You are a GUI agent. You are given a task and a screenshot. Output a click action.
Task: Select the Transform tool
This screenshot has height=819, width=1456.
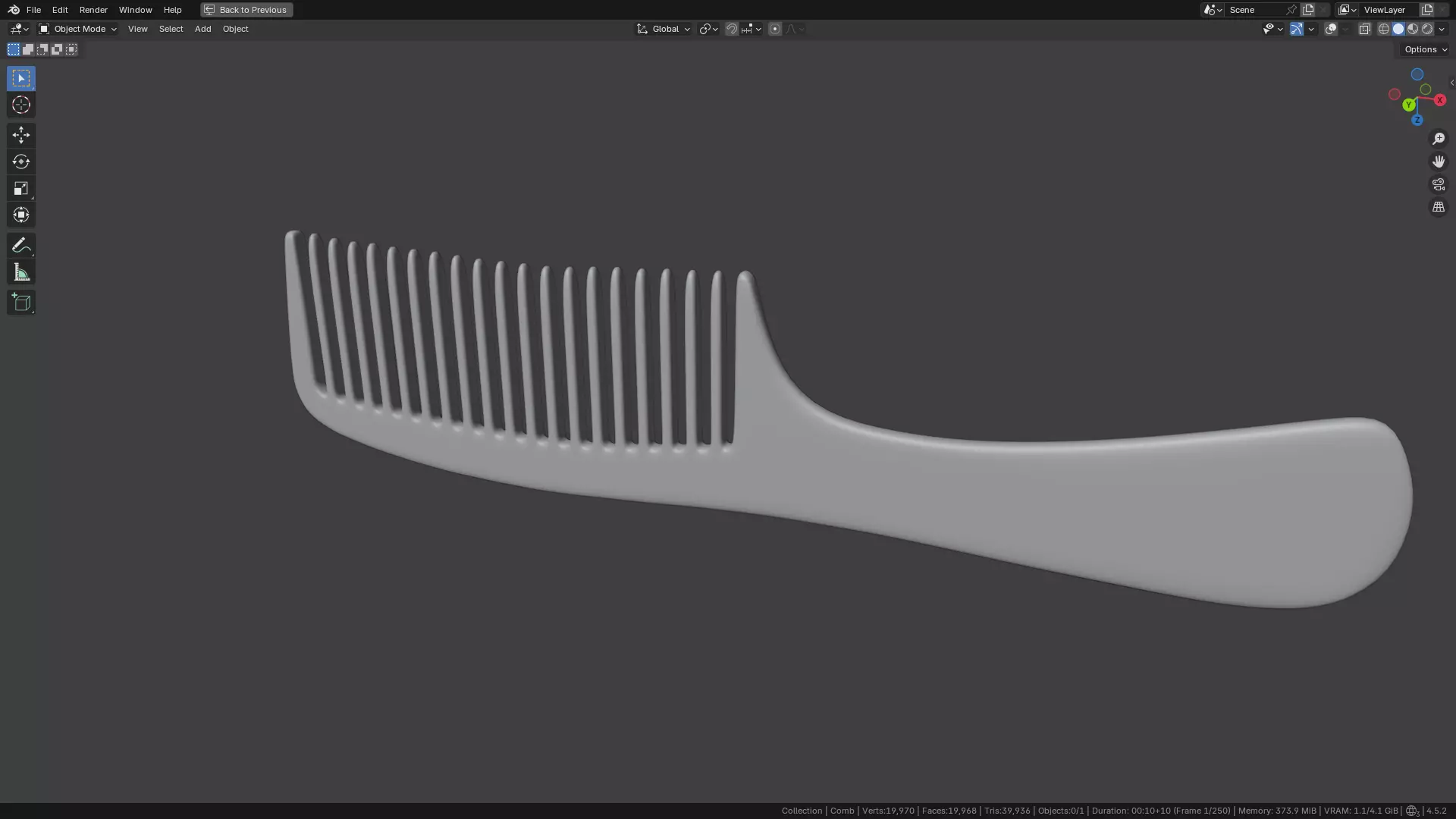[21, 215]
